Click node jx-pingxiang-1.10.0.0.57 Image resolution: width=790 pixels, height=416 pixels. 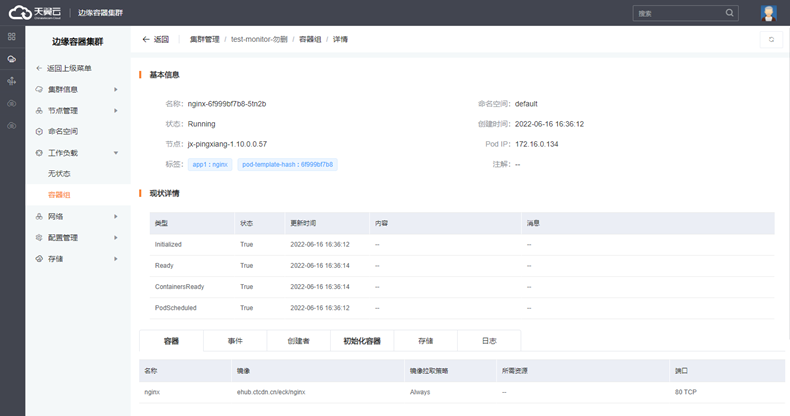[x=227, y=144]
